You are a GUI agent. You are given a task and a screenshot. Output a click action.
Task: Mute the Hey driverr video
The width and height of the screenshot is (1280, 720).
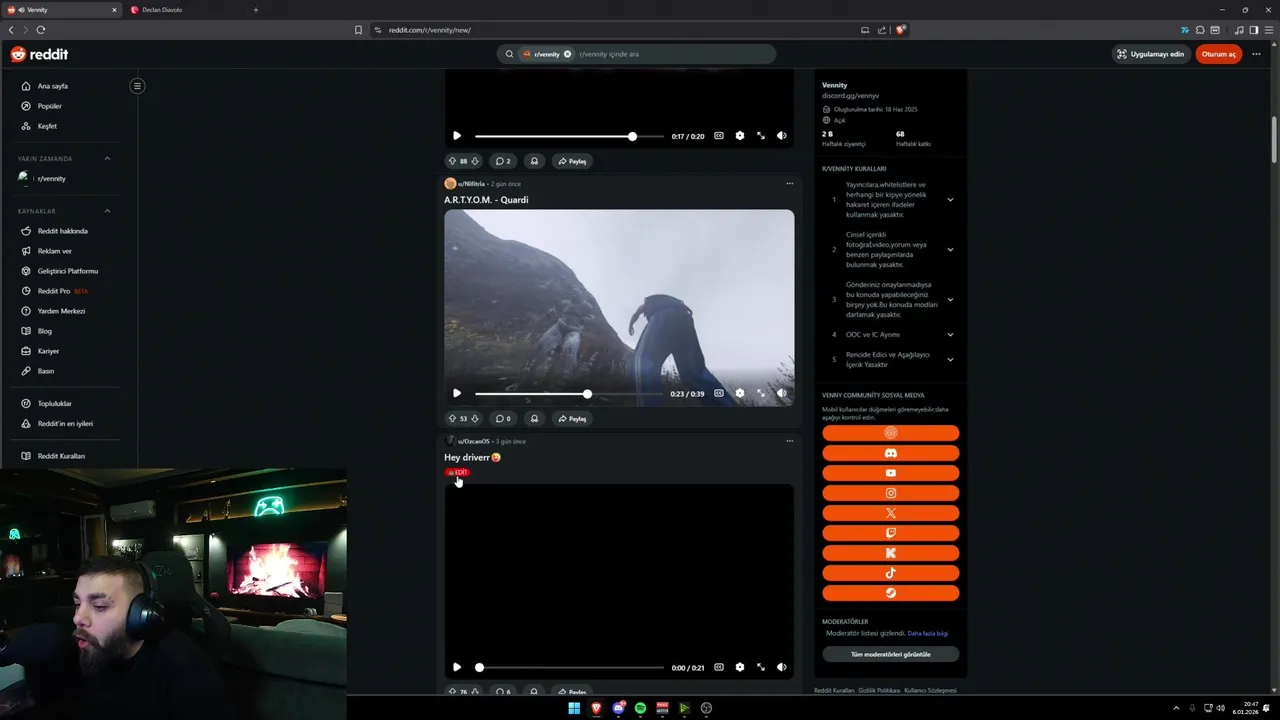coord(782,667)
